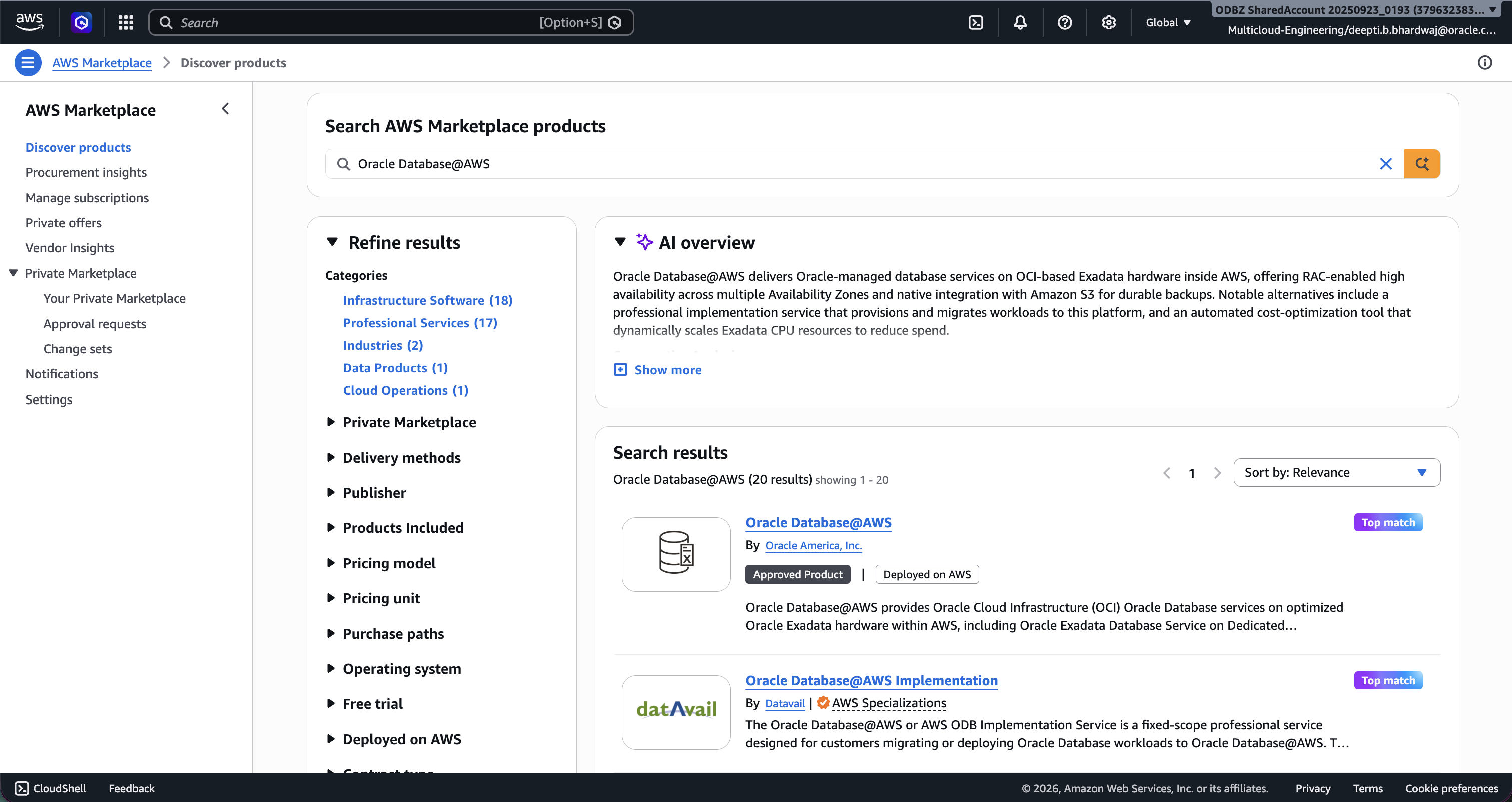Viewport: 1512px width, 802px height.
Task: Click the AI overview sparkle icon
Action: 644,242
